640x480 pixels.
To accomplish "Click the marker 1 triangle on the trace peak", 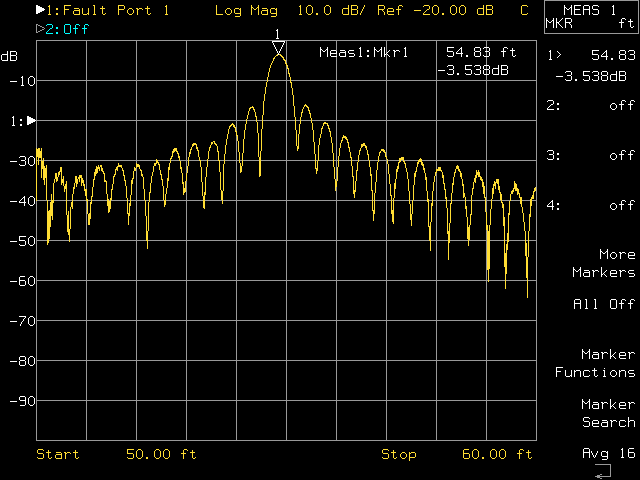I will [278, 48].
